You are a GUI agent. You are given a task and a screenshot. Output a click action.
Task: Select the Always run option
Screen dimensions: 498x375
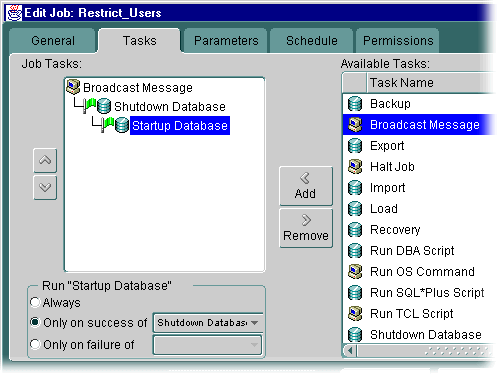point(35,302)
